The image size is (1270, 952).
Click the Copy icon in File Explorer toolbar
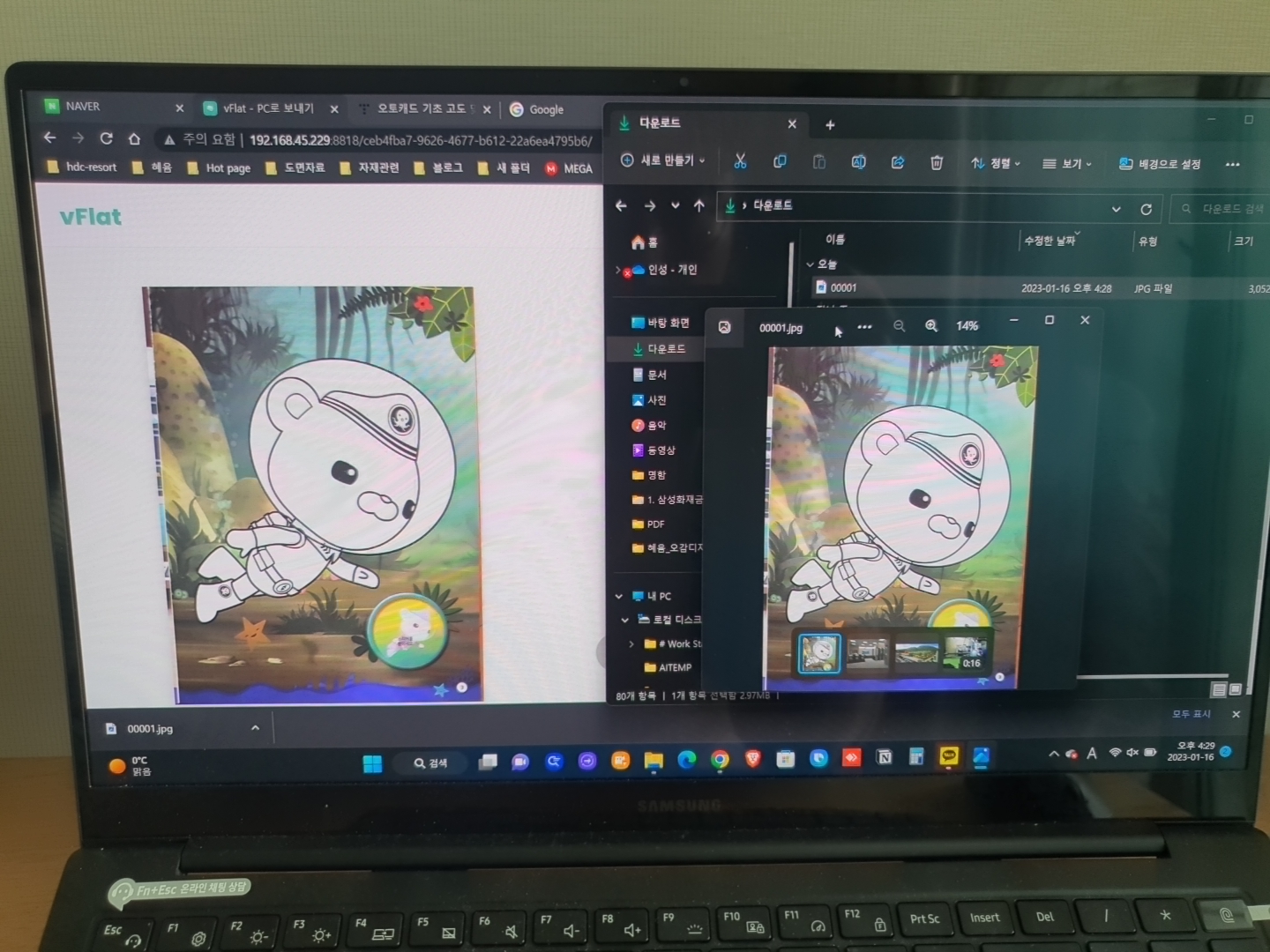(780, 161)
